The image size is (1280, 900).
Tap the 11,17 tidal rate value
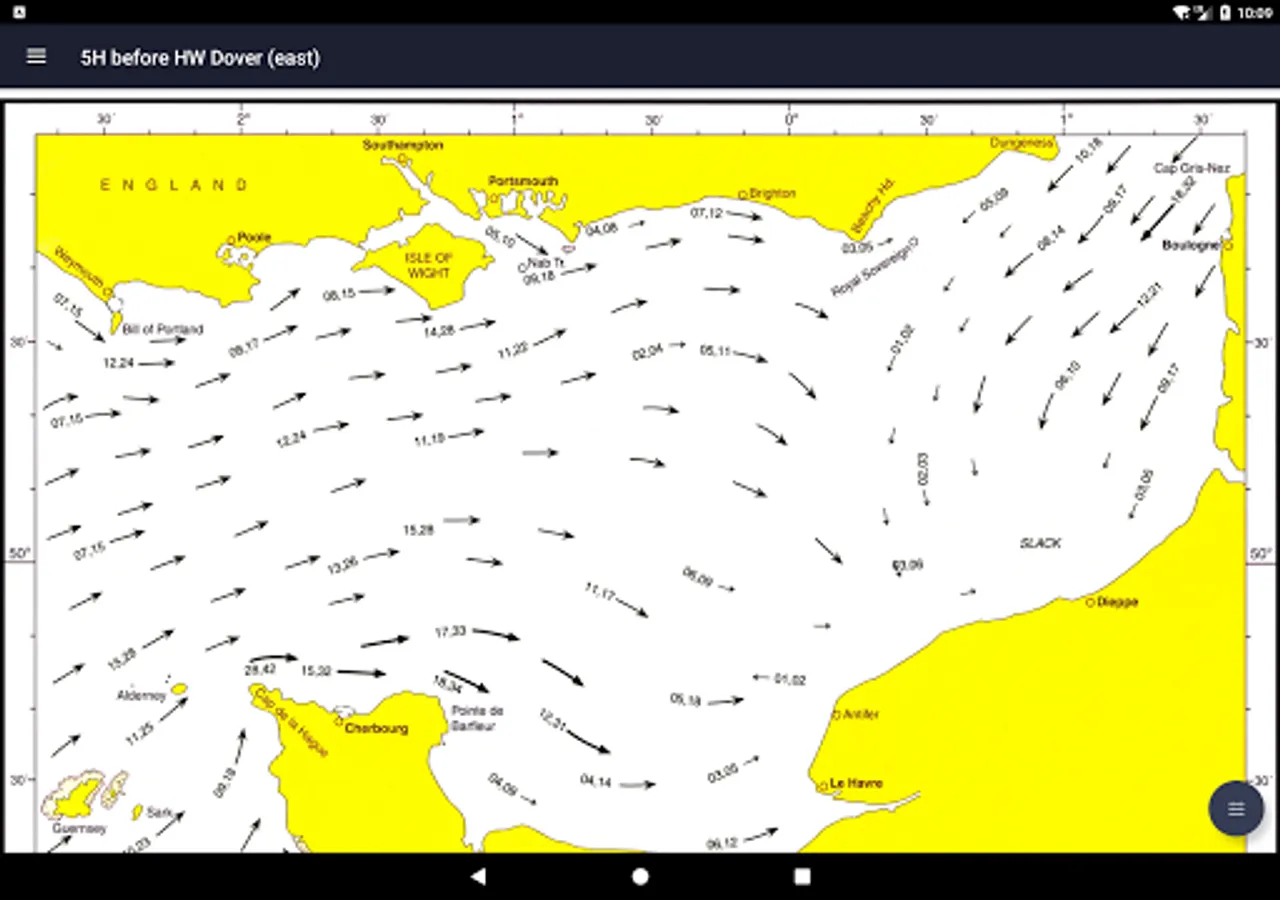(600, 592)
